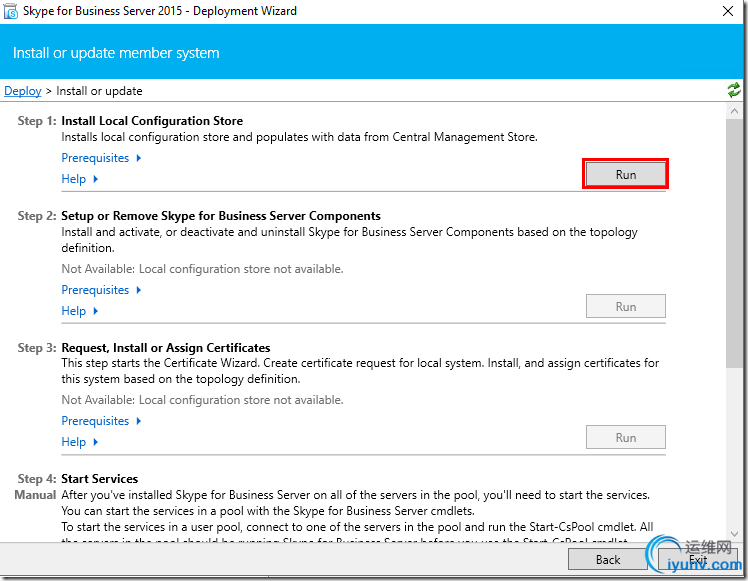Open the Step 1 Help link
Screen dimensions: 748x581
(73, 179)
